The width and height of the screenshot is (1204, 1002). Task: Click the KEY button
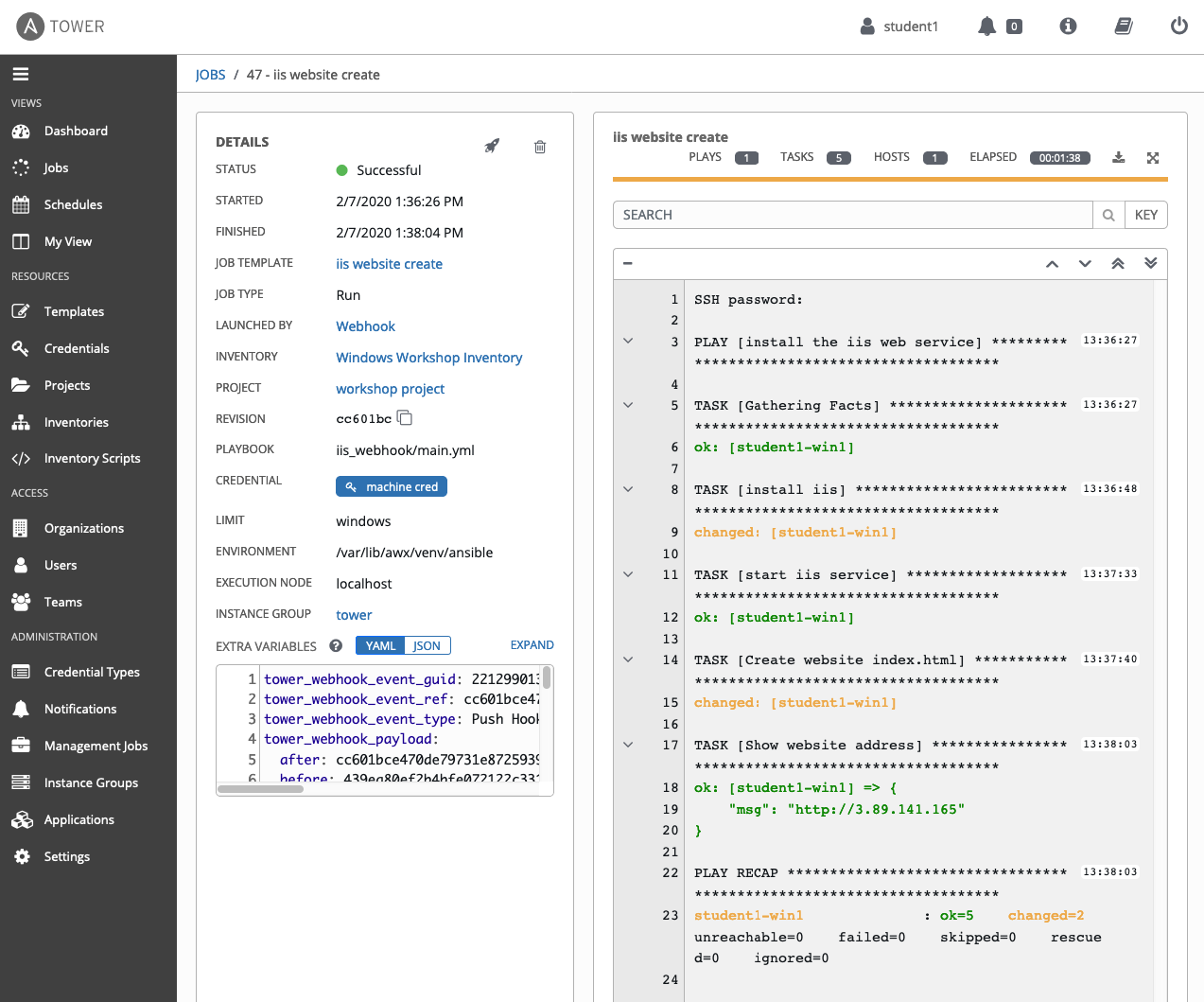point(1145,215)
